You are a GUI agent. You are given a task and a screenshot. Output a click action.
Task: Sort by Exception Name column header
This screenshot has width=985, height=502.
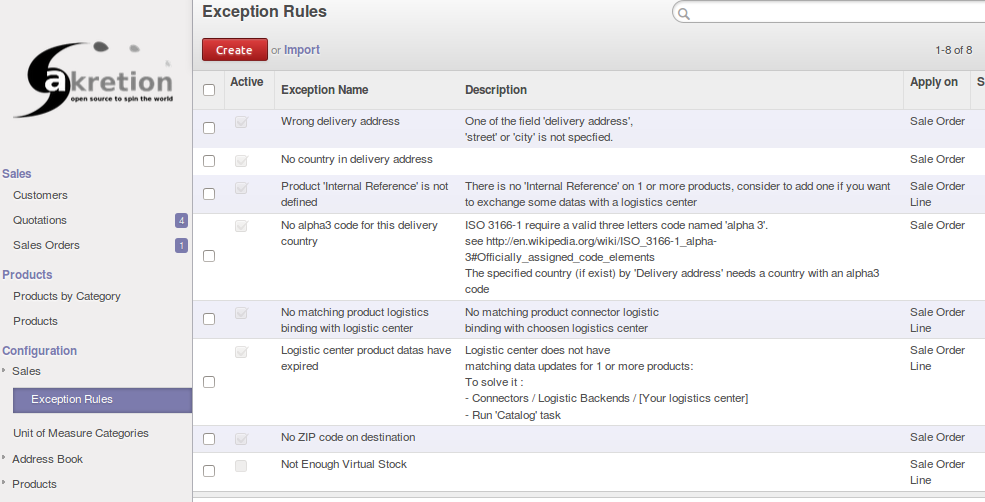pos(325,90)
